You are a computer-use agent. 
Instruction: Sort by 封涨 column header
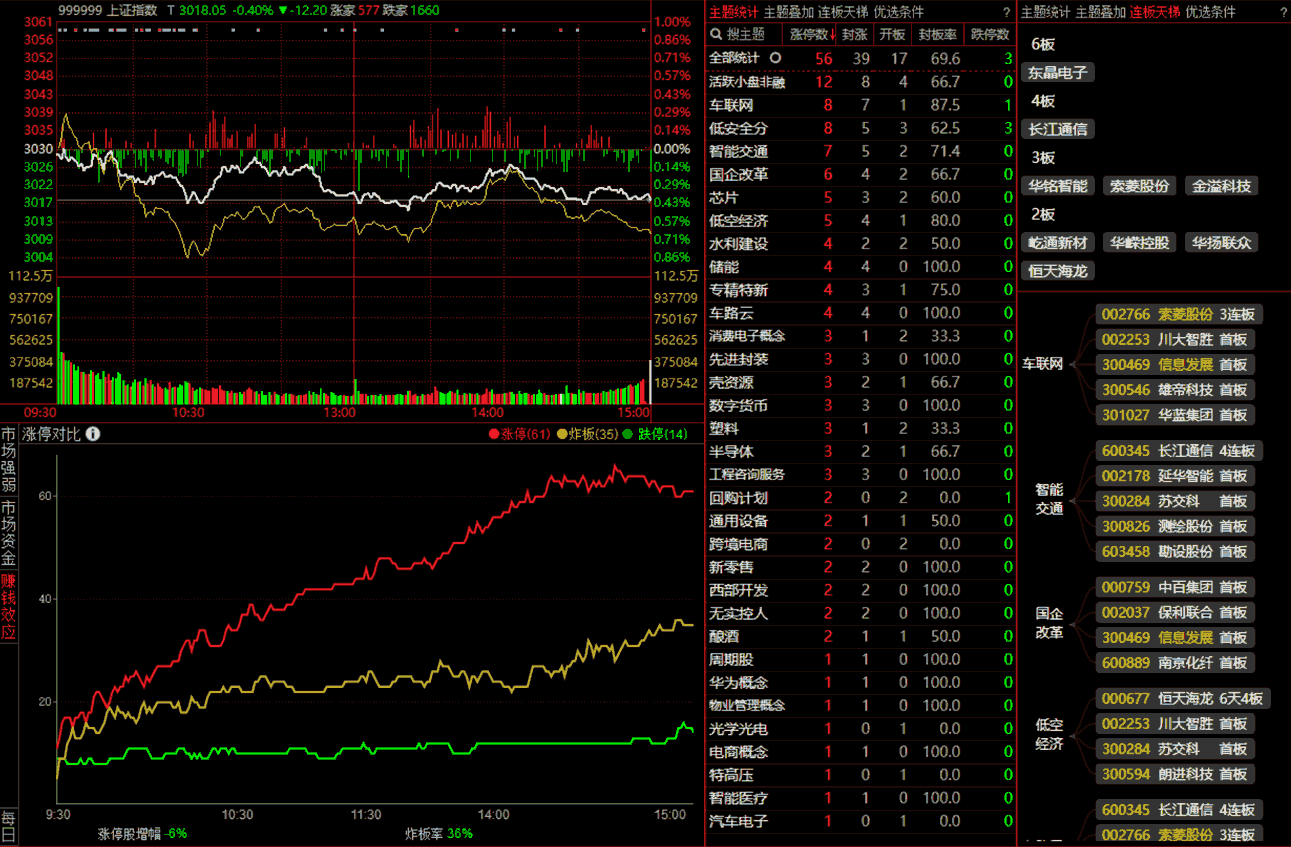(854, 34)
